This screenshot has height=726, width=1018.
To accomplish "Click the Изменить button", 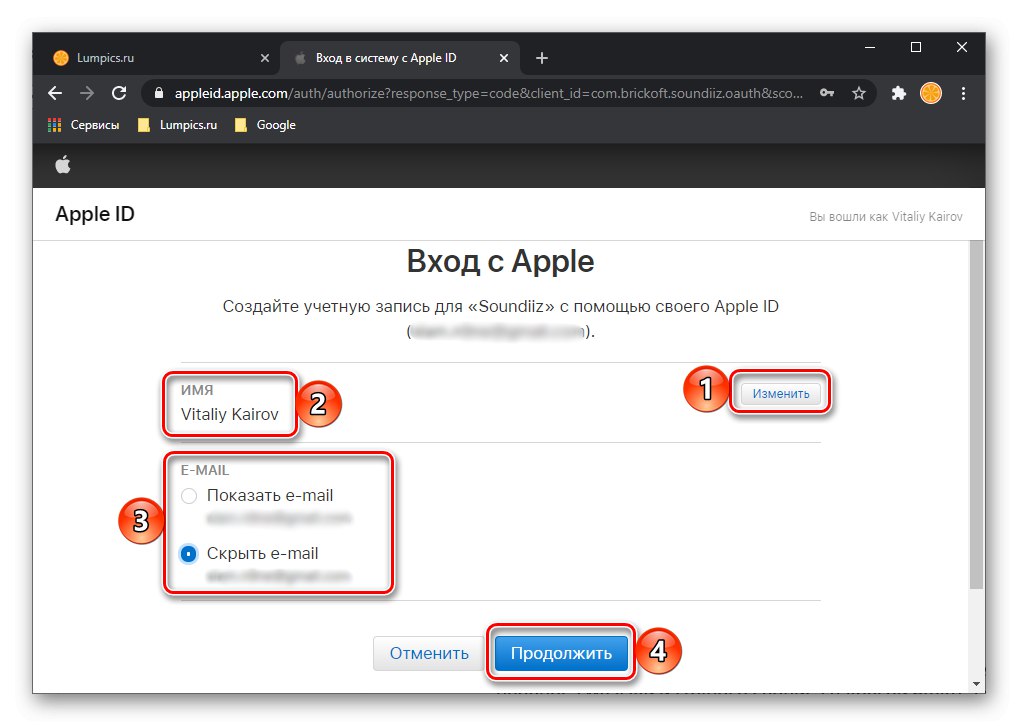I will click(x=780, y=394).
